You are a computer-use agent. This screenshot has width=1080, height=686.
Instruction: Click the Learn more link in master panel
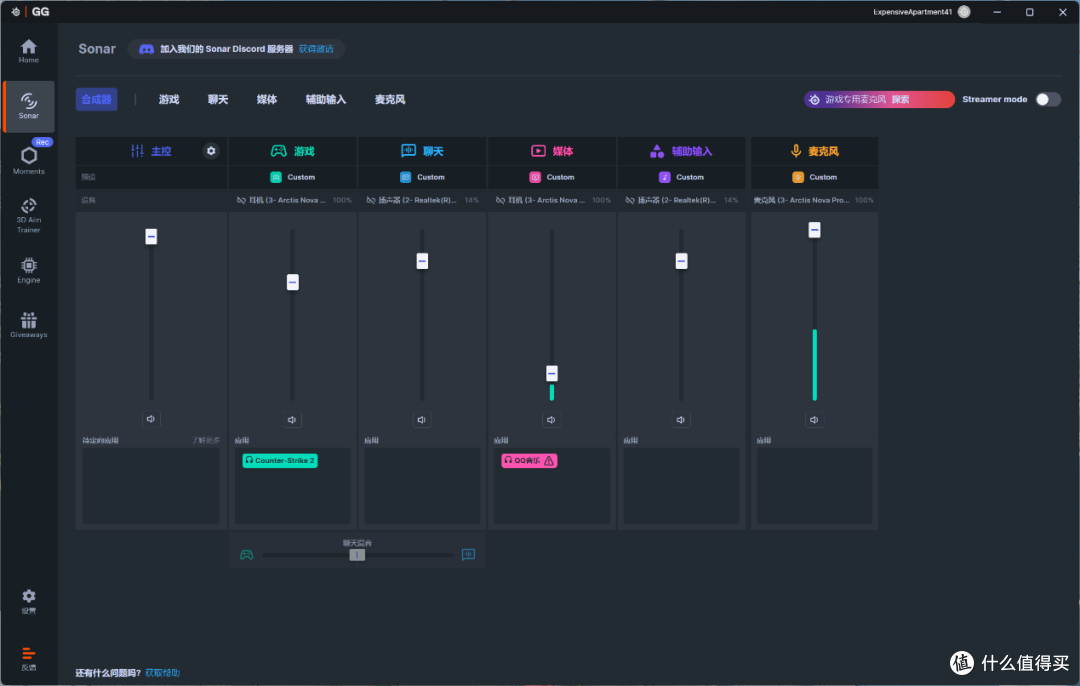pos(206,440)
